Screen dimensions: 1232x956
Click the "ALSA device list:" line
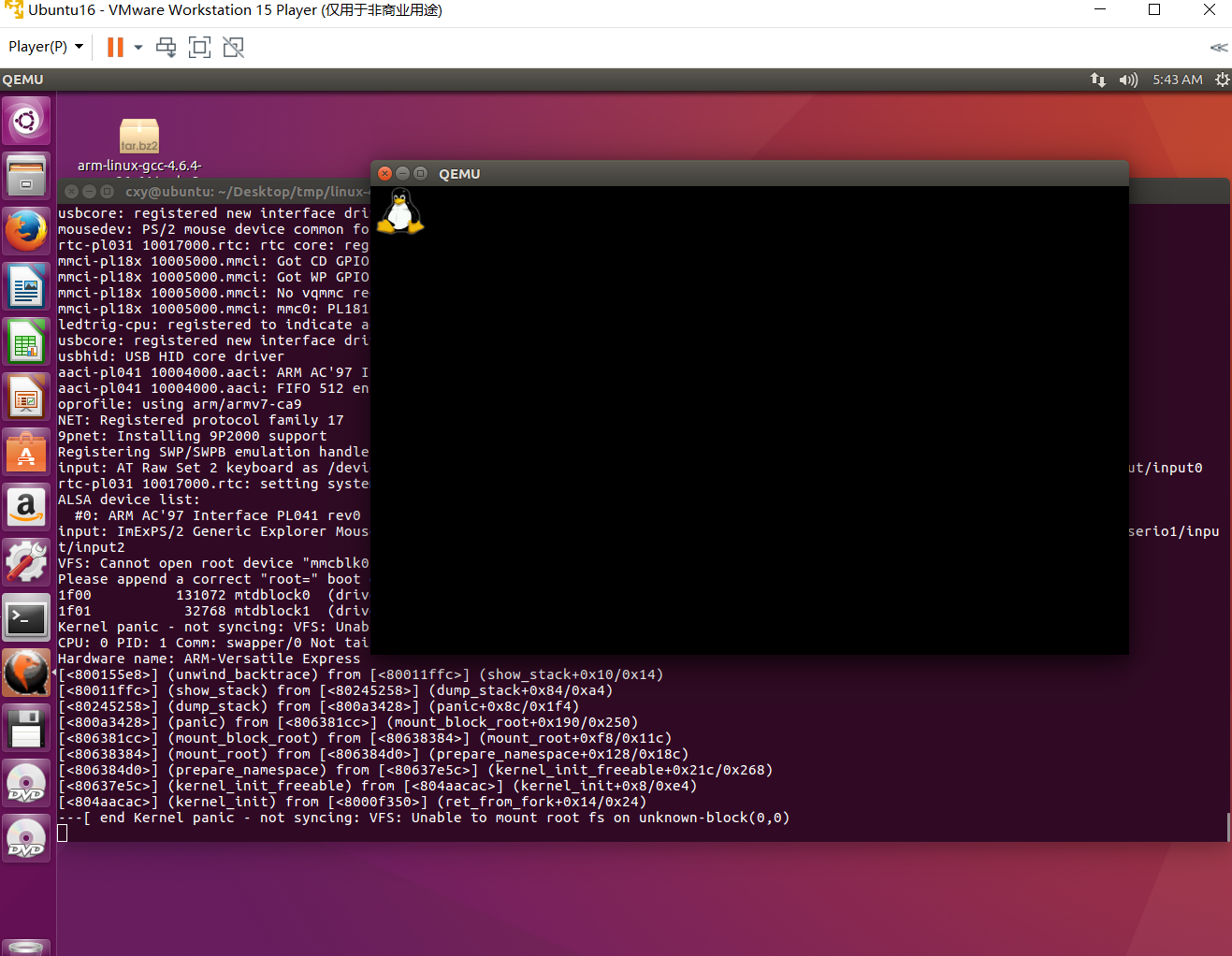tap(129, 500)
